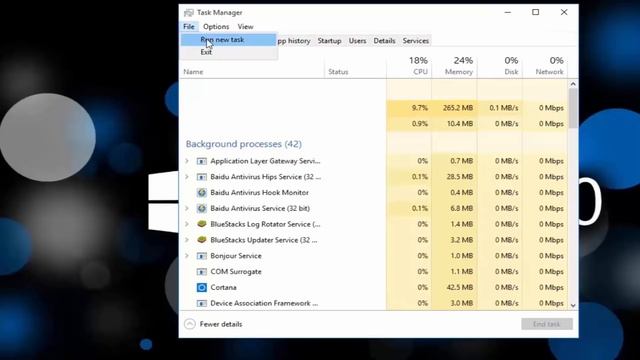The width and height of the screenshot is (640, 360).
Task: Expand Application Layer Gateway Service row
Action: point(187,161)
